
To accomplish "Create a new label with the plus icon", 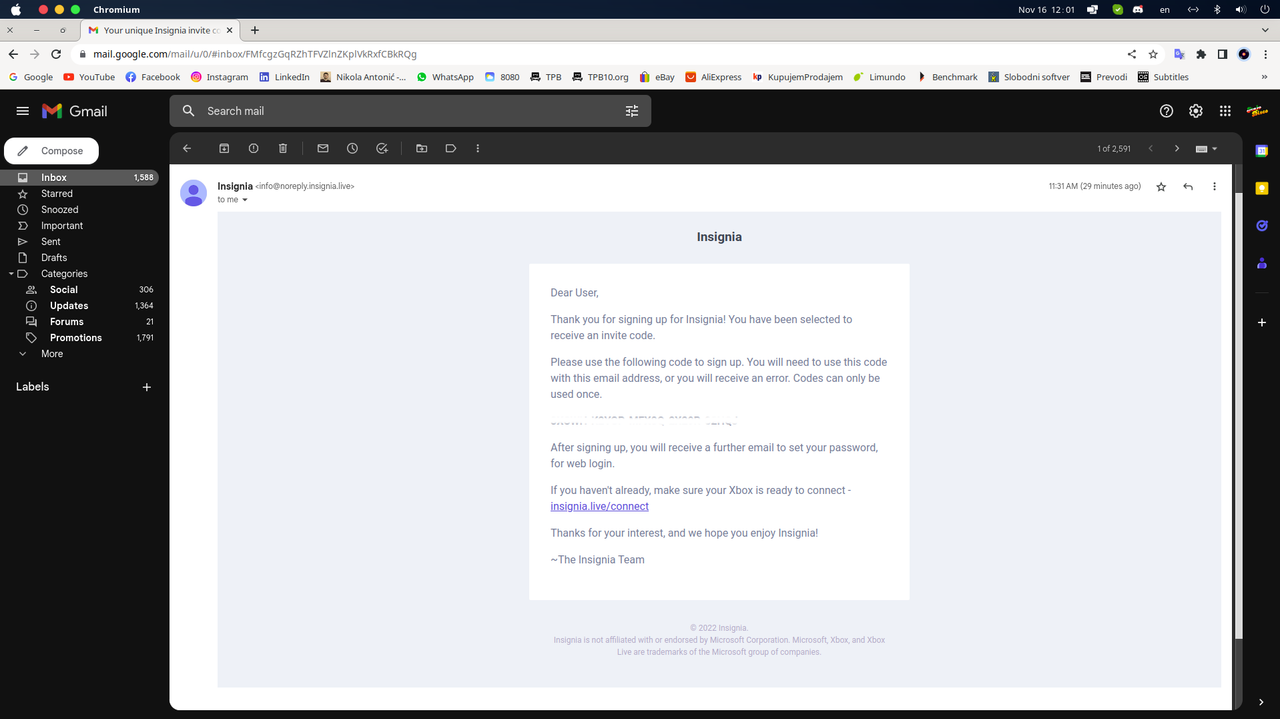I will pos(147,387).
